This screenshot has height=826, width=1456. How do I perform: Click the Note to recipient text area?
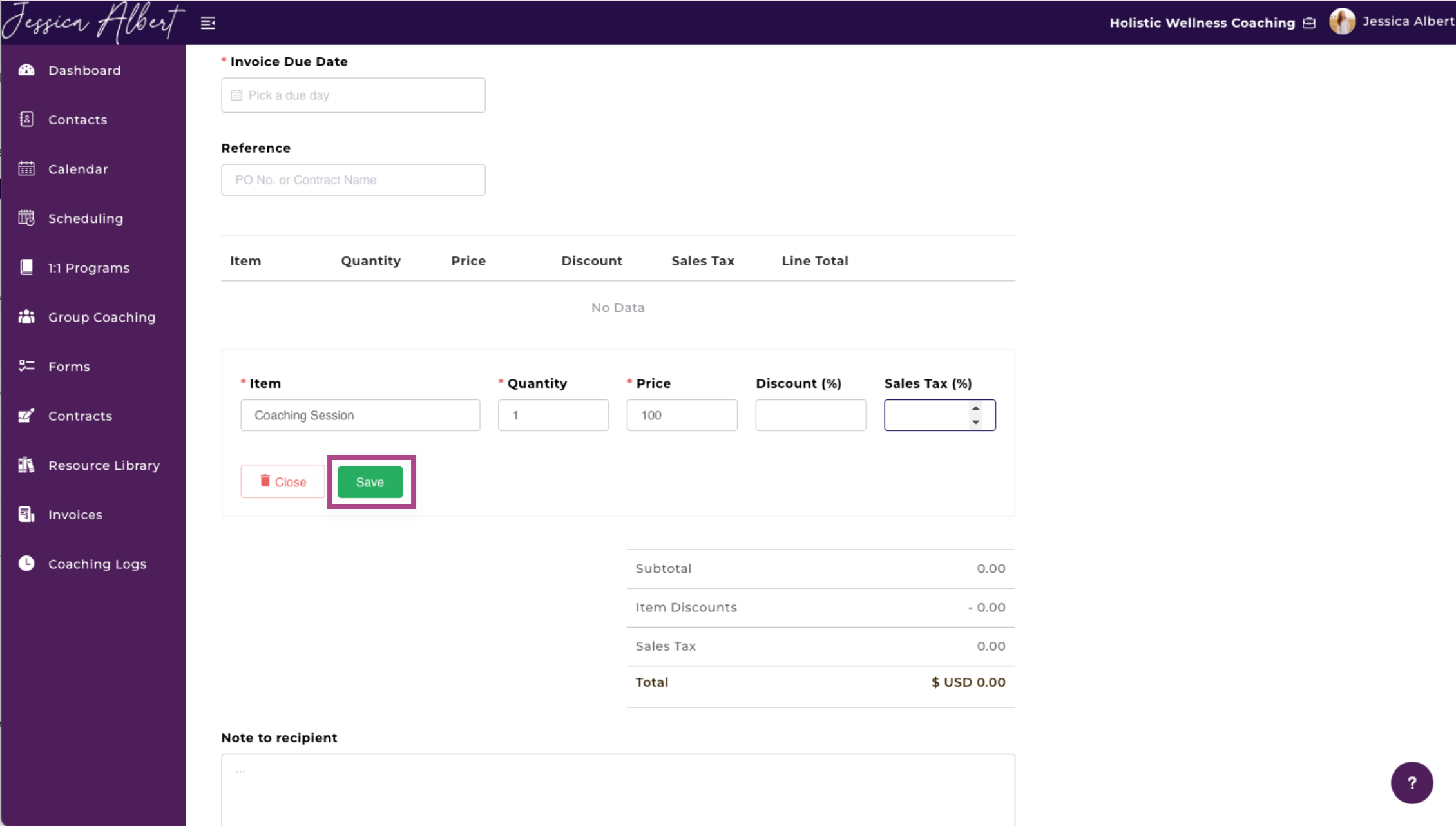pyautogui.click(x=618, y=790)
